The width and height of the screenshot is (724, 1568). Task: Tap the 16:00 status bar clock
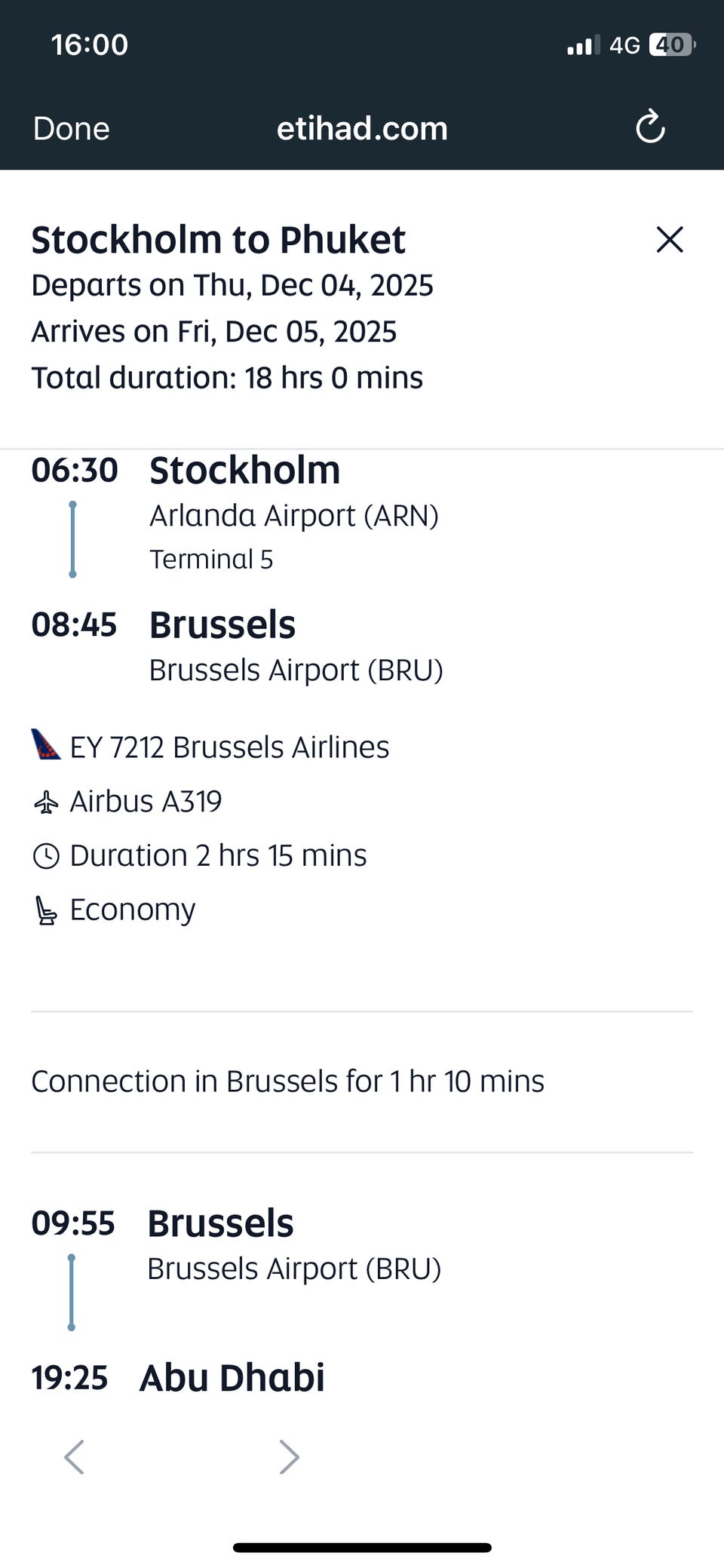click(90, 45)
